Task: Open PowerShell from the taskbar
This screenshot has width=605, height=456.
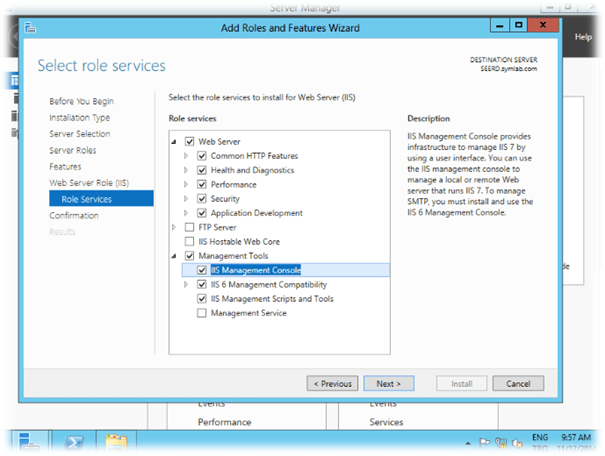Action: point(73,441)
